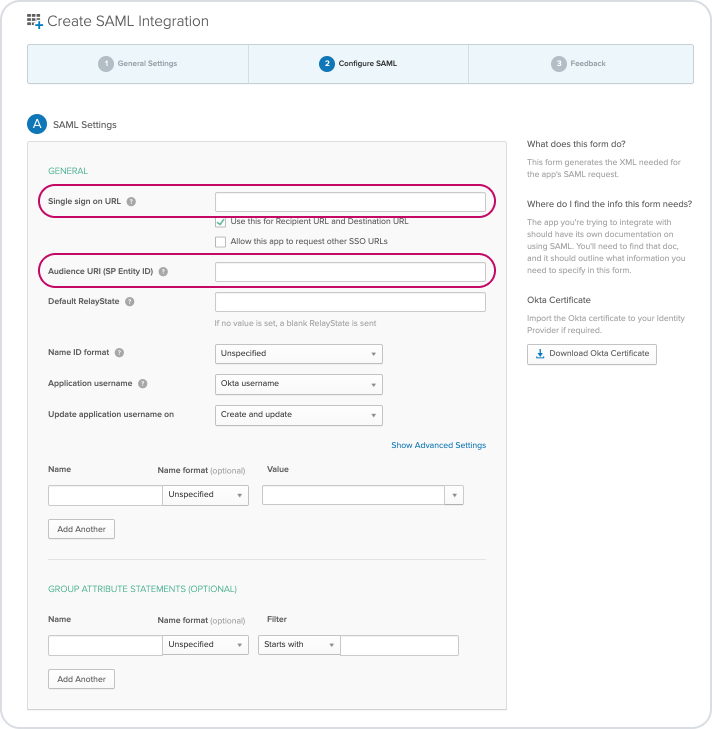Open the Application username dropdown
The image size is (712, 729).
click(299, 384)
